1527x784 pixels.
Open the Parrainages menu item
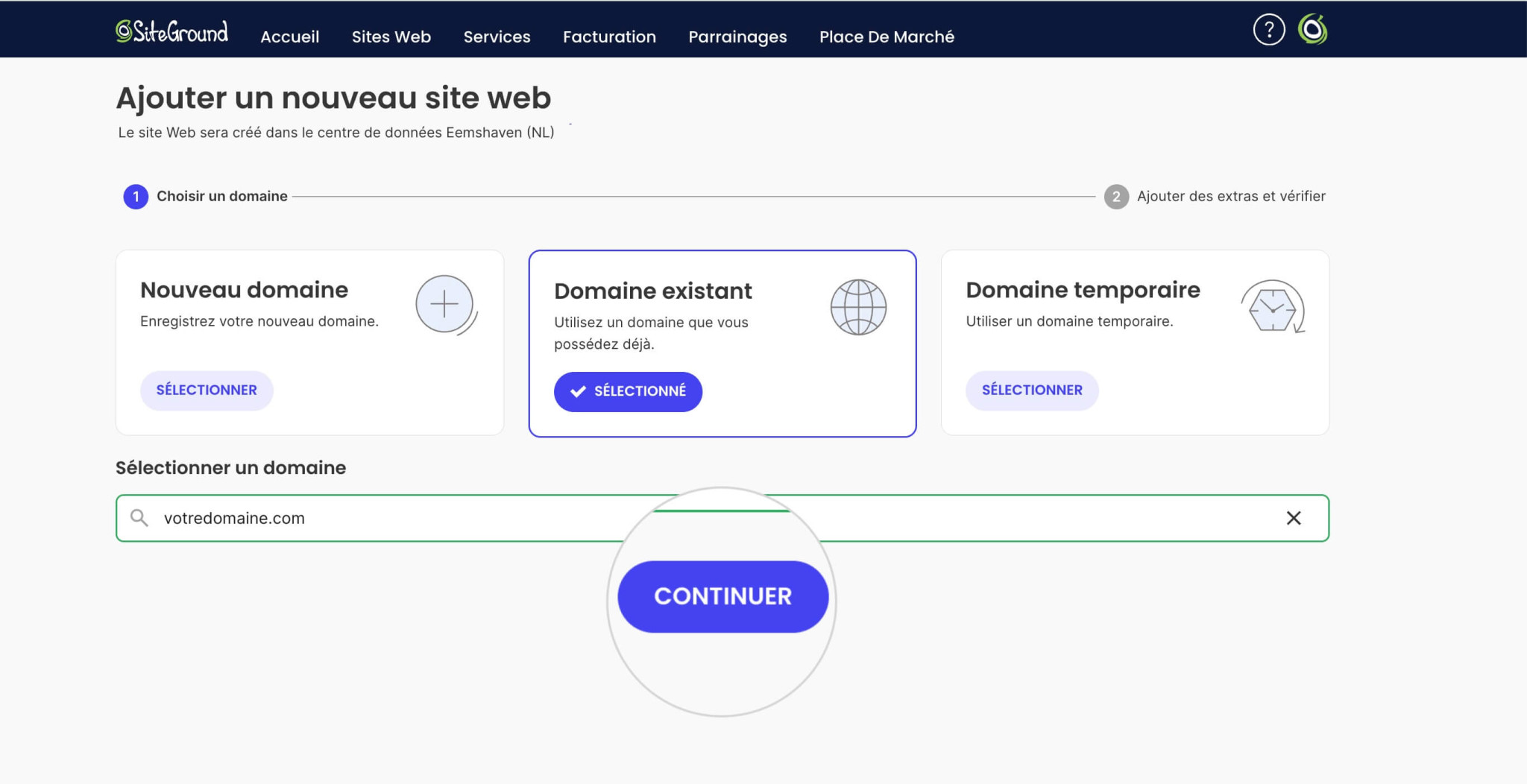737,37
